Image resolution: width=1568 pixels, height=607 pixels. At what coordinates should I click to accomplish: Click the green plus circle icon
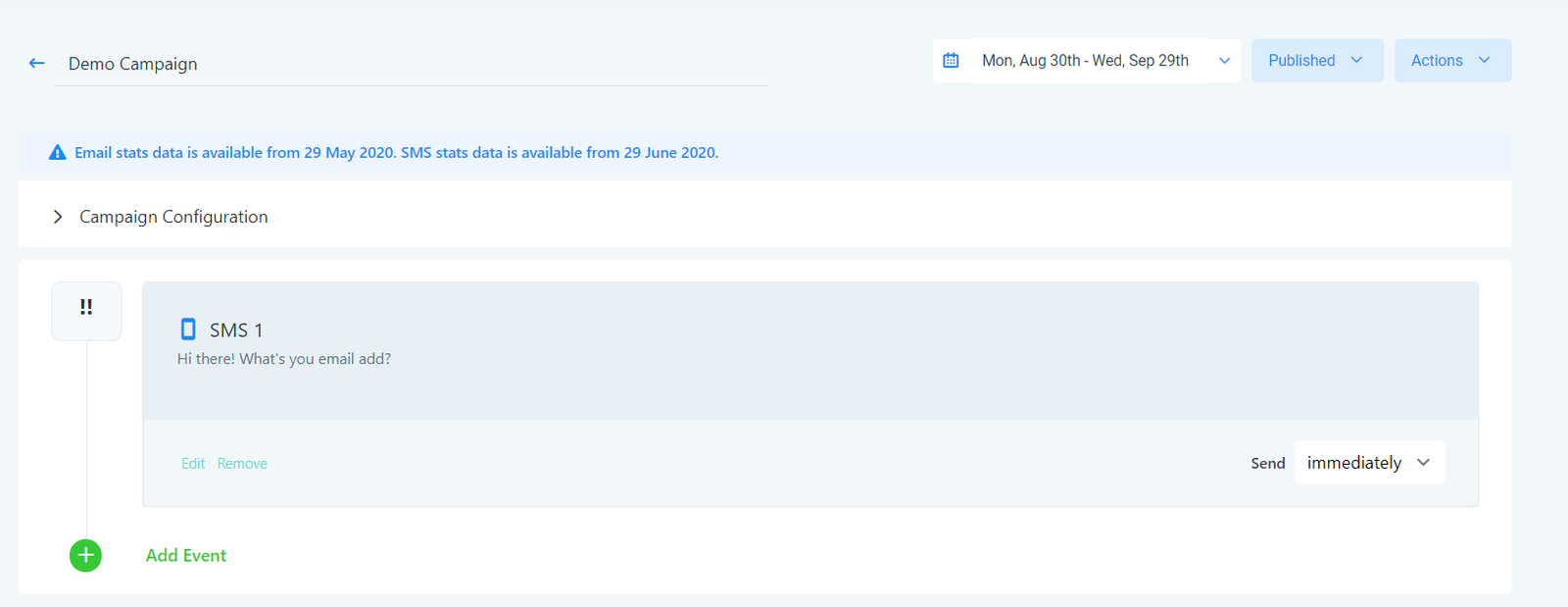pyautogui.click(x=85, y=555)
